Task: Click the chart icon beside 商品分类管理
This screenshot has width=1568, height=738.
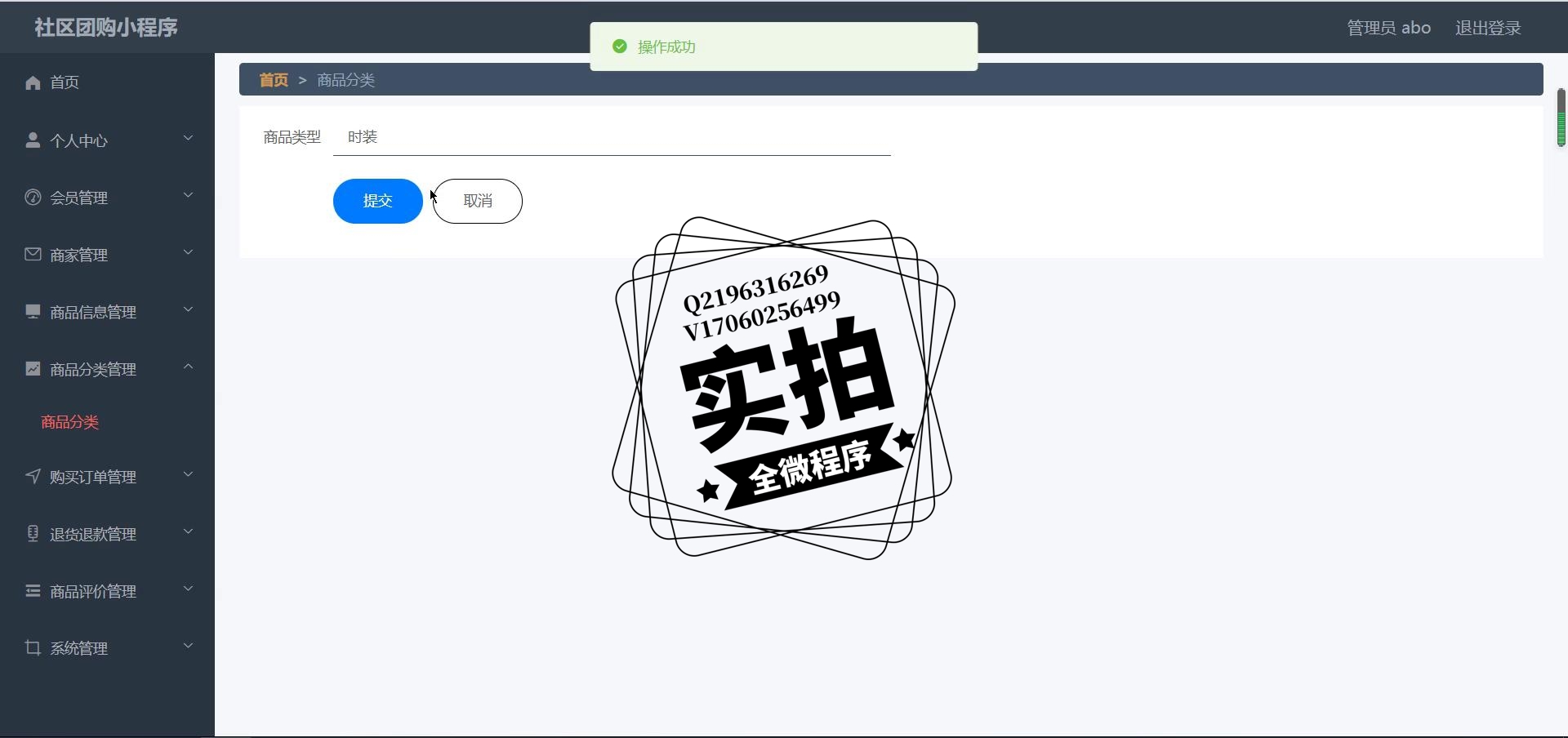Action: point(33,368)
